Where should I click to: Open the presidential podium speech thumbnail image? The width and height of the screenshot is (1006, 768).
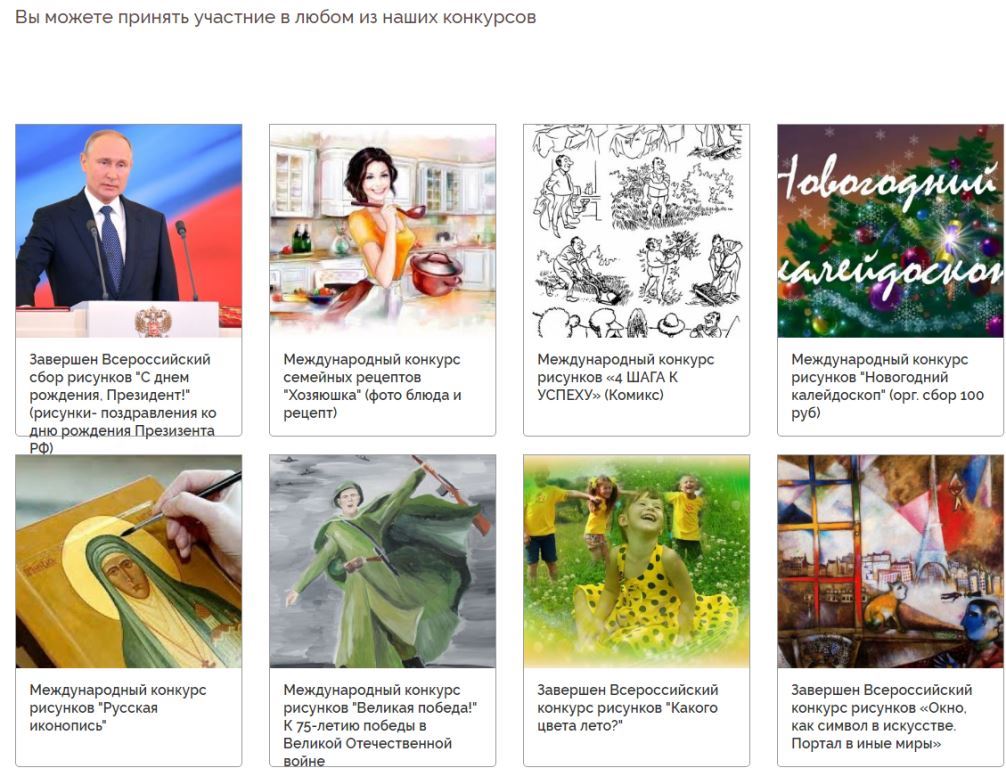click(128, 231)
